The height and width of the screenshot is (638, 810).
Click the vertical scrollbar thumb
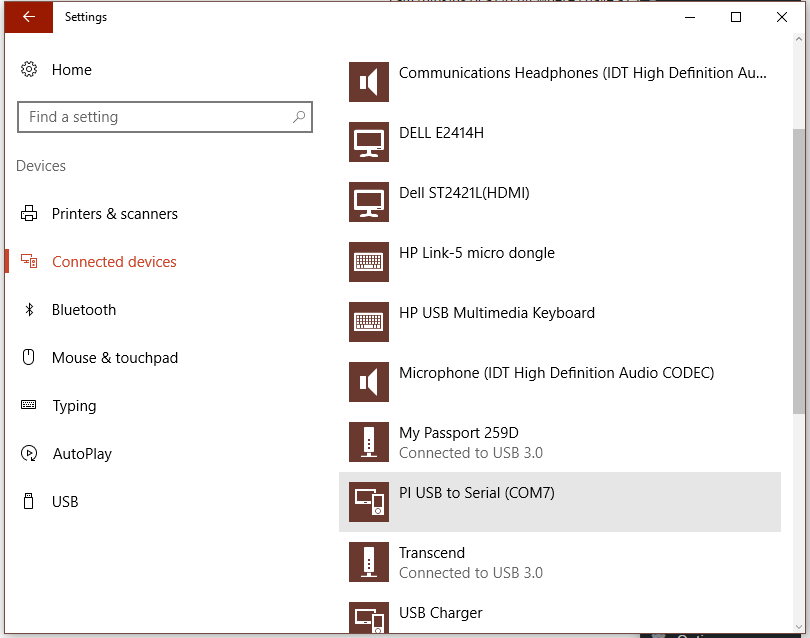click(x=799, y=271)
